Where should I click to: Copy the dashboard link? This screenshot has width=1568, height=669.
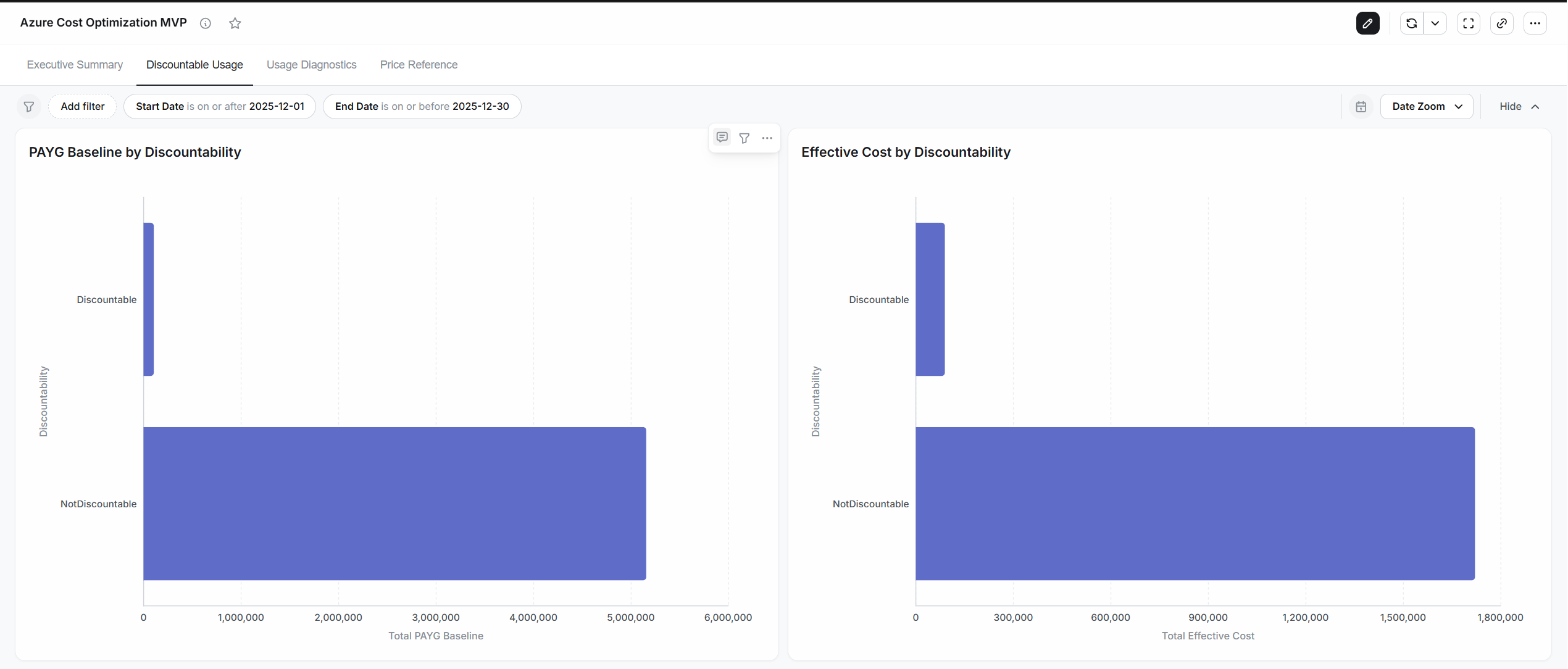coord(1502,23)
